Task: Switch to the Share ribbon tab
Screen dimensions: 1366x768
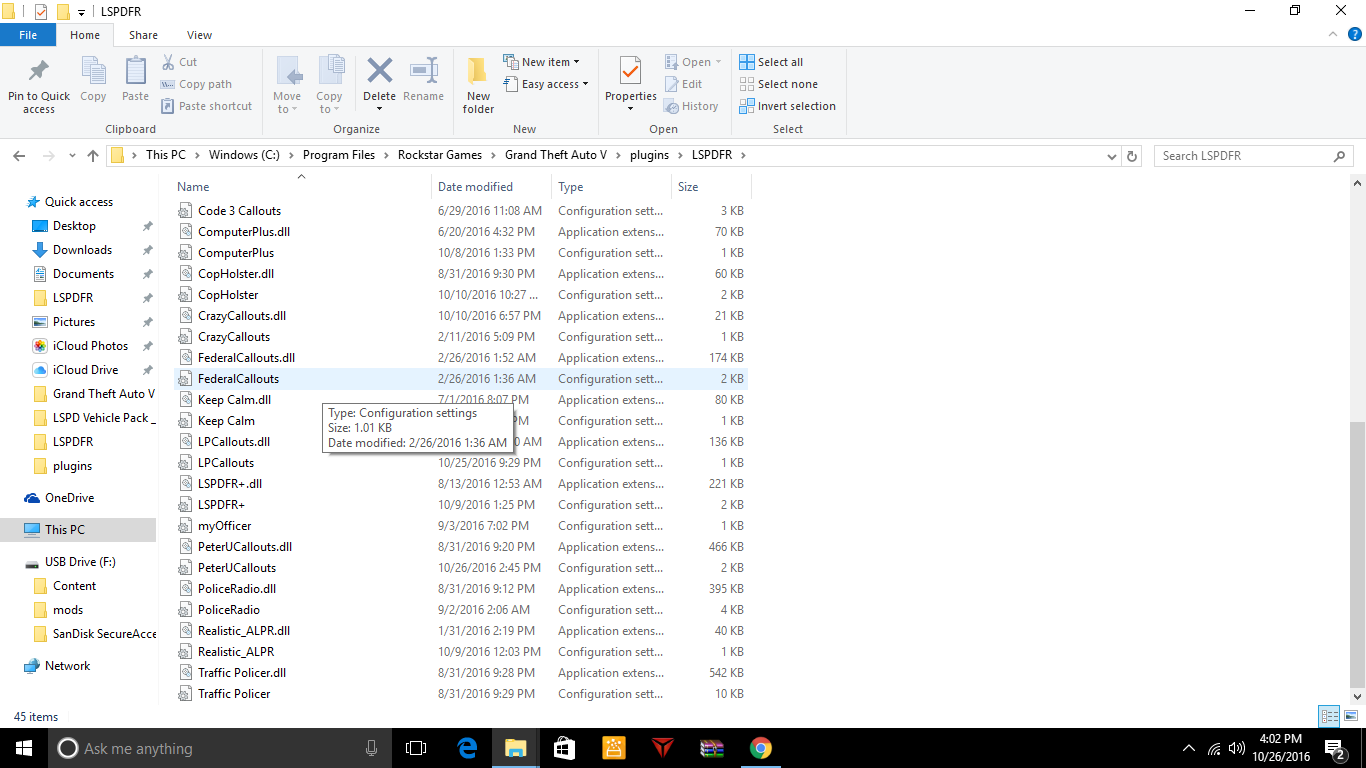Action: pos(143,35)
